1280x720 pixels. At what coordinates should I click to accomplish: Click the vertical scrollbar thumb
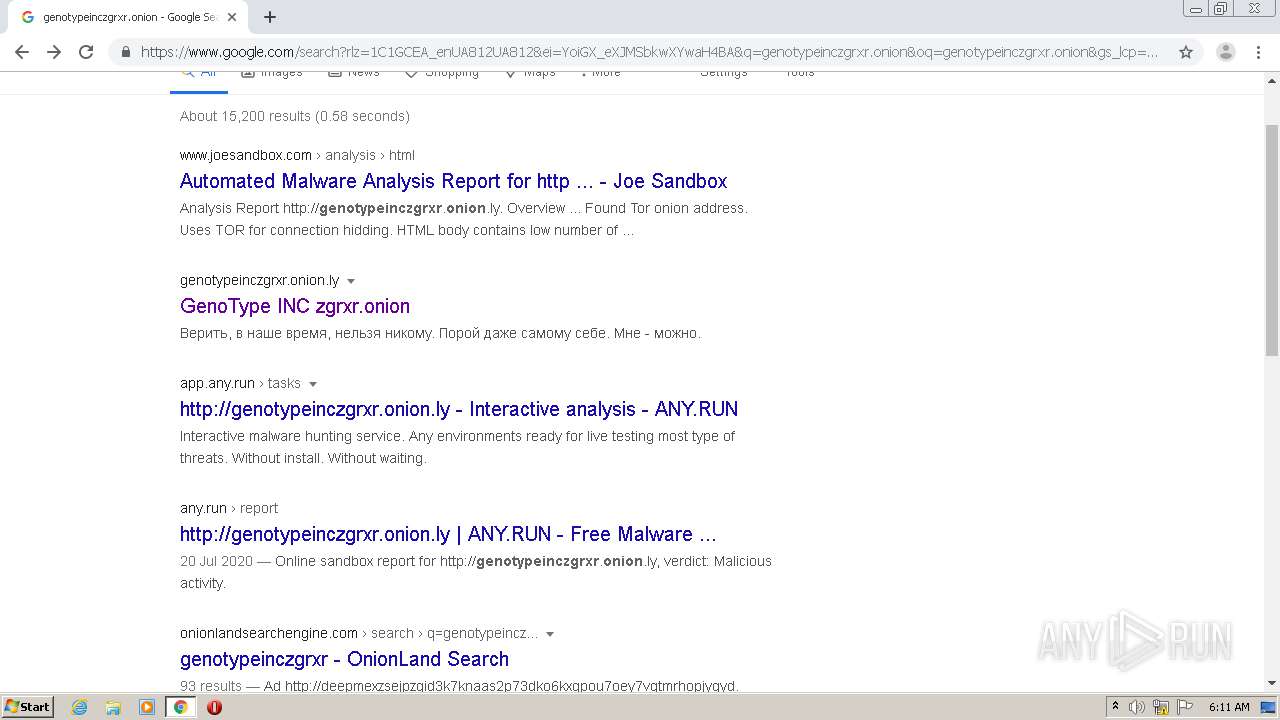[1272, 240]
